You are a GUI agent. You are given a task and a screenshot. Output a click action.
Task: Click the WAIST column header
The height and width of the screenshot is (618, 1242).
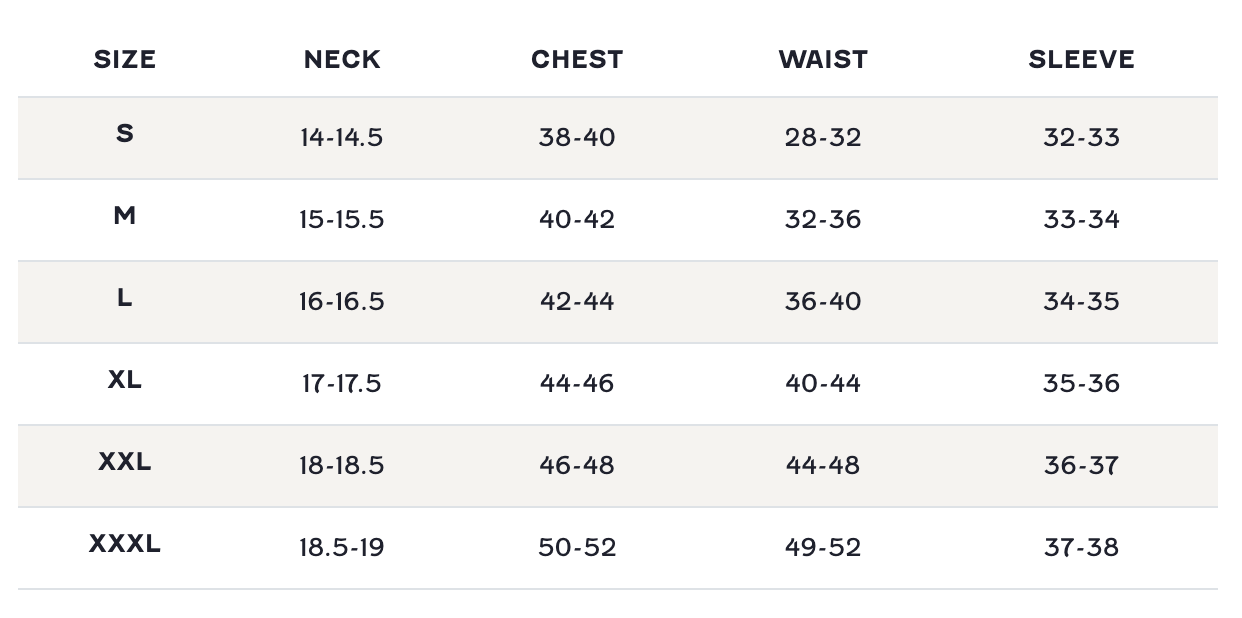click(x=823, y=60)
